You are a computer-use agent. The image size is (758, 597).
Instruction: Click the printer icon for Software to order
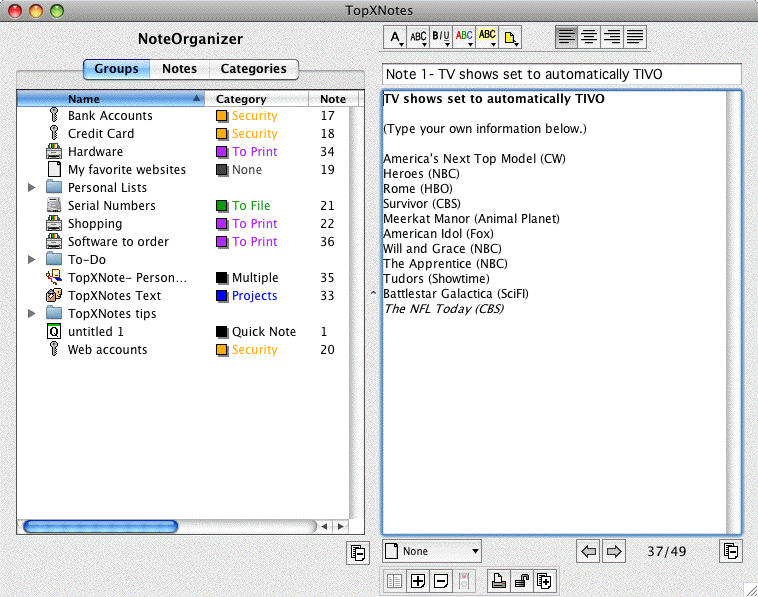(54, 241)
